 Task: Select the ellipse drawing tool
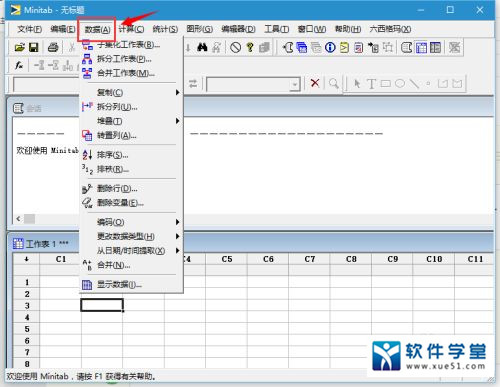(x=400, y=83)
